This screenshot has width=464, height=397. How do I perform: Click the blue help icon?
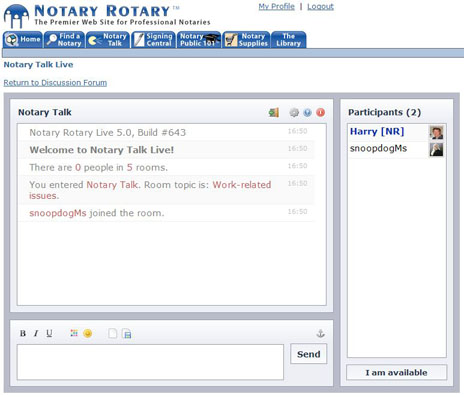pyautogui.click(x=307, y=112)
